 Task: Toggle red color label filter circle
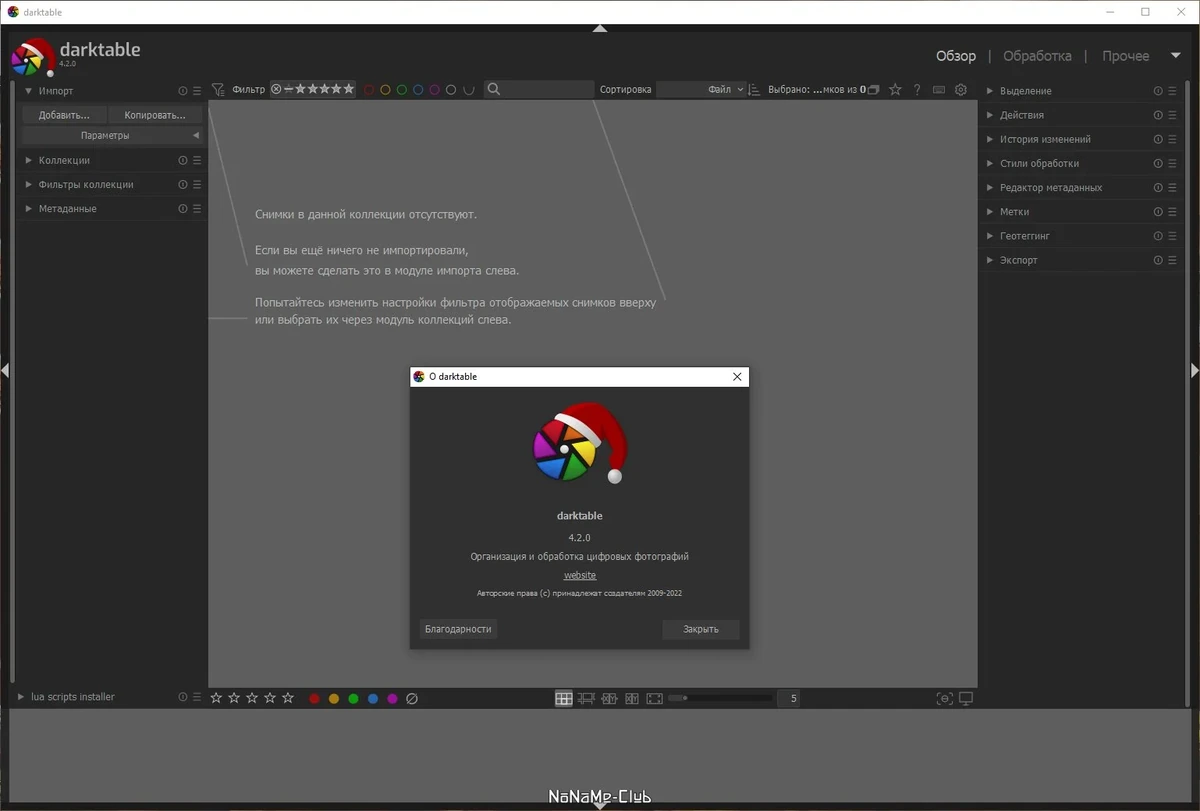[369, 90]
